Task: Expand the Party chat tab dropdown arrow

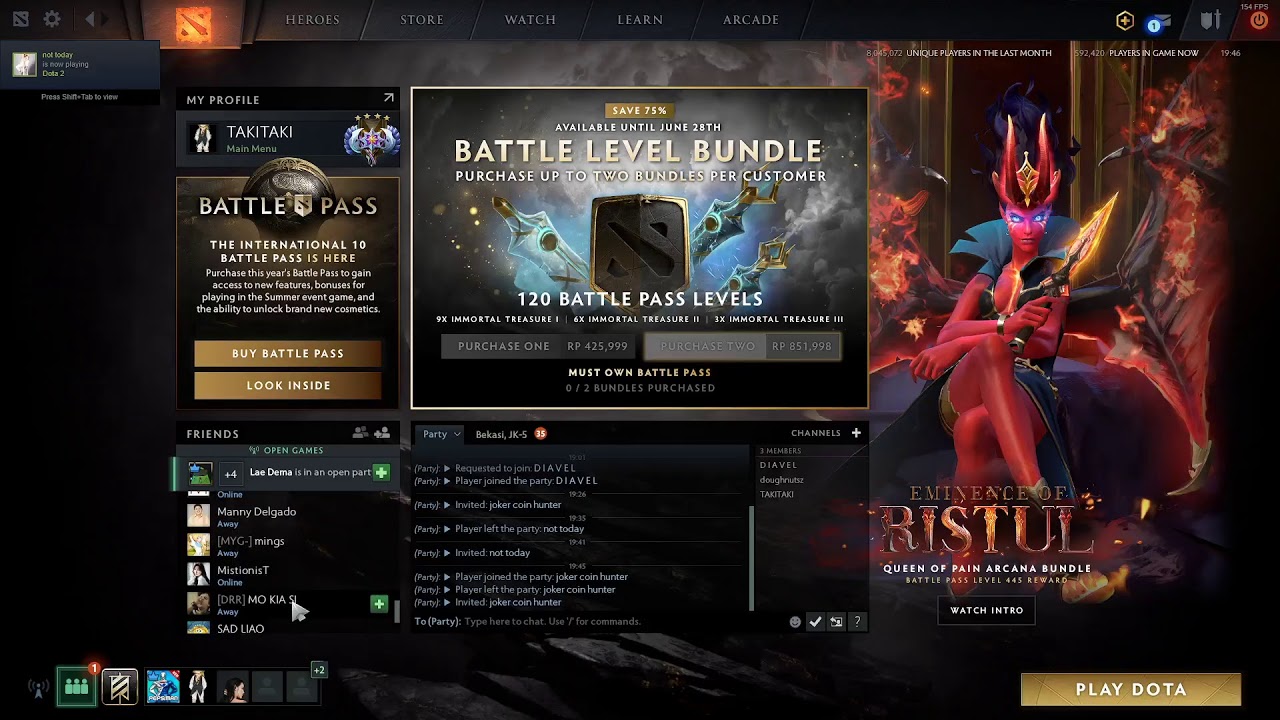Action: point(457,434)
